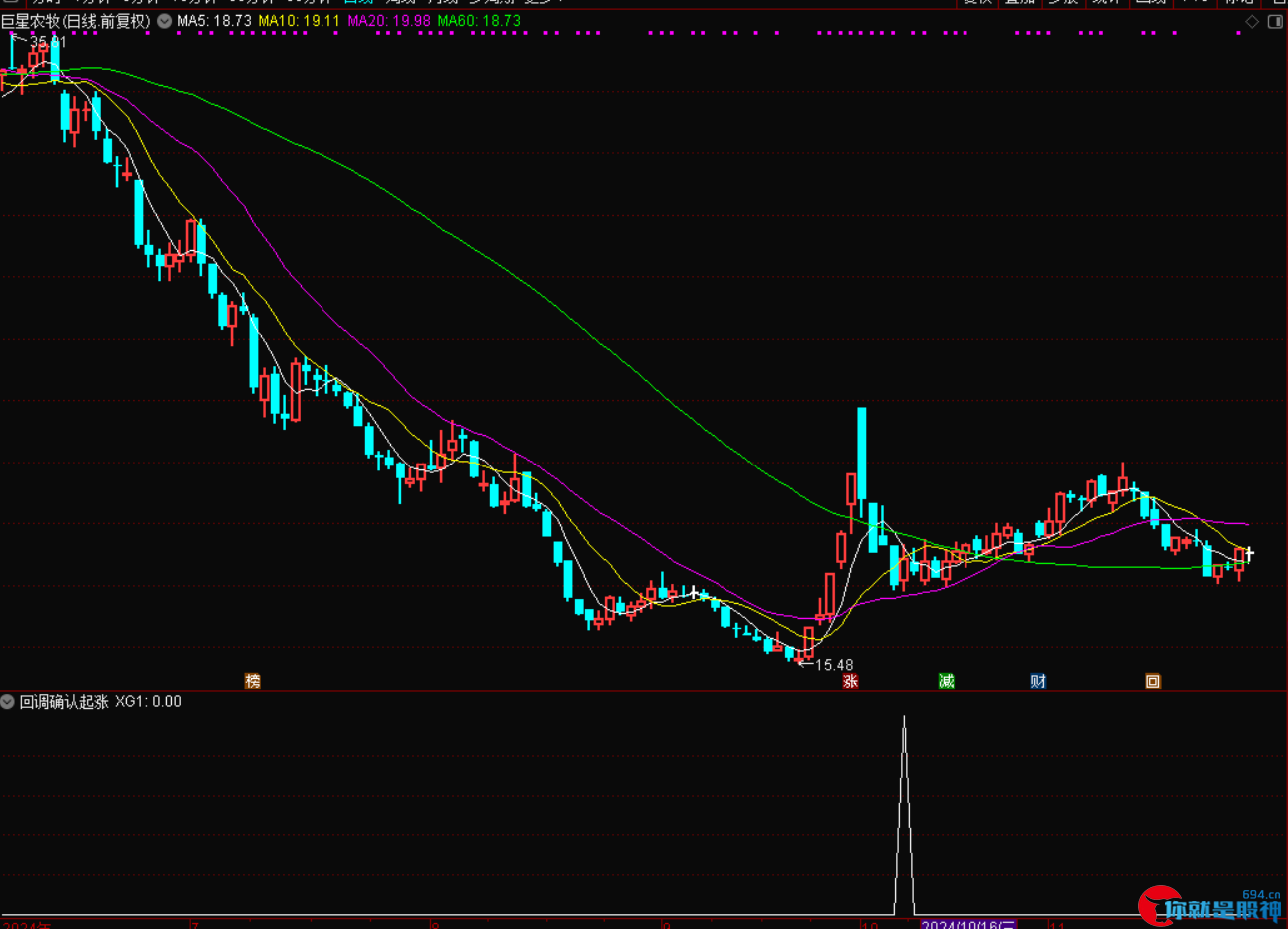The height and width of the screenshot is (929, 1288).
Task: Click the 15.48 low price label
Action: (835, 665)
